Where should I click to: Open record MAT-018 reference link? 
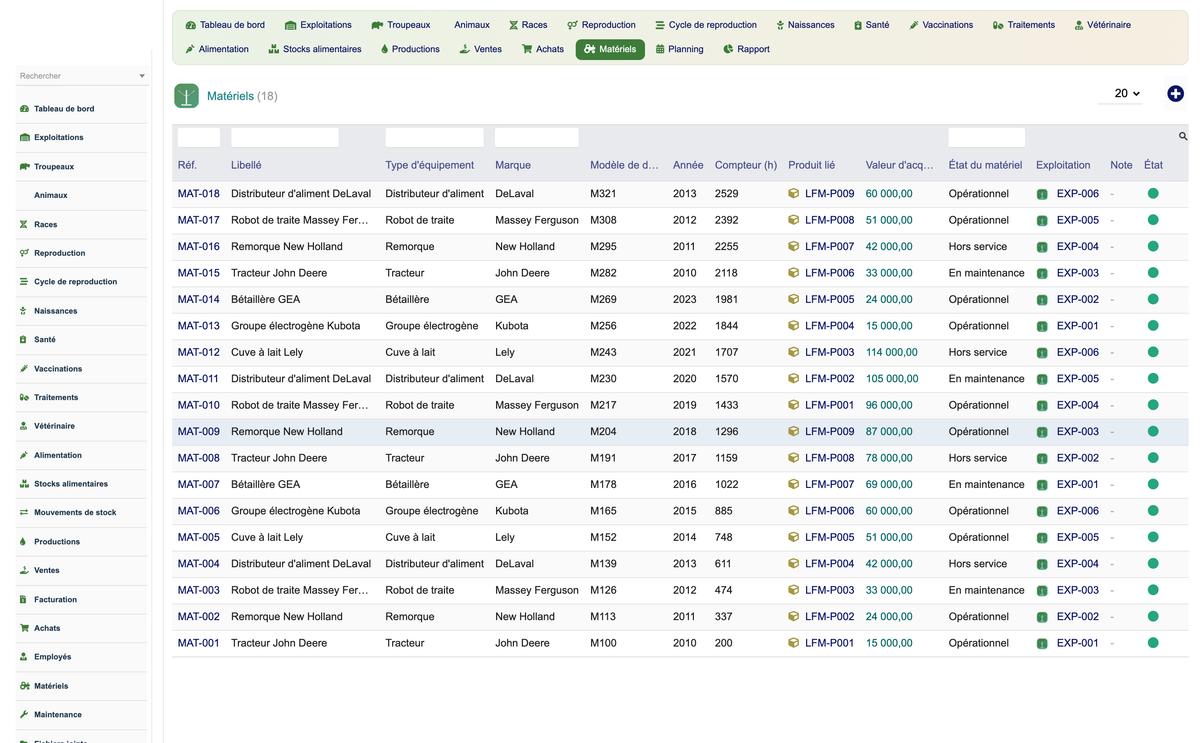coord(199,194)
